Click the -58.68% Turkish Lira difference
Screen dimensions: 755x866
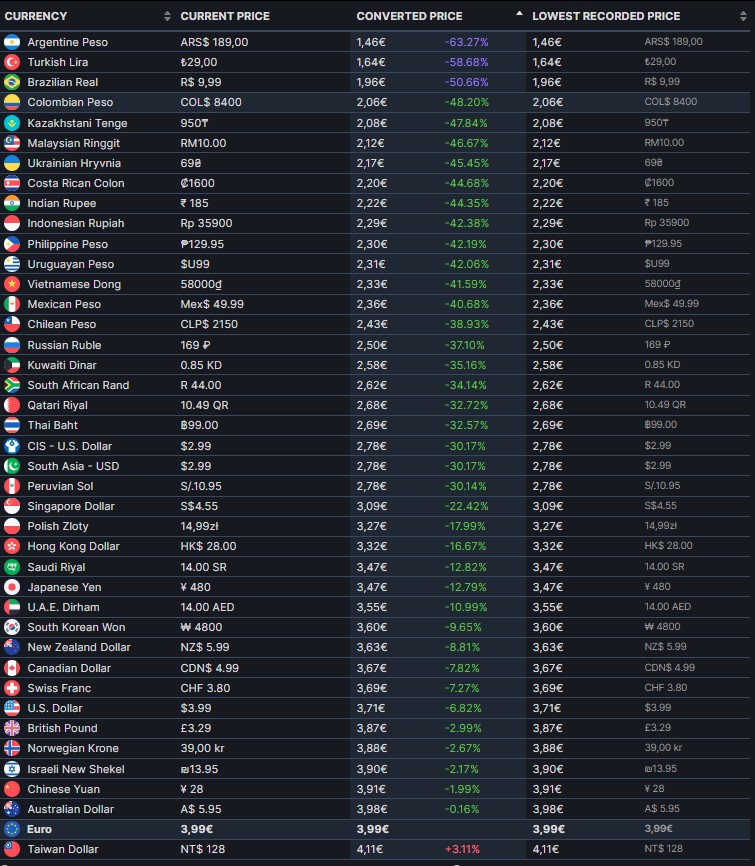coord(466,62)
